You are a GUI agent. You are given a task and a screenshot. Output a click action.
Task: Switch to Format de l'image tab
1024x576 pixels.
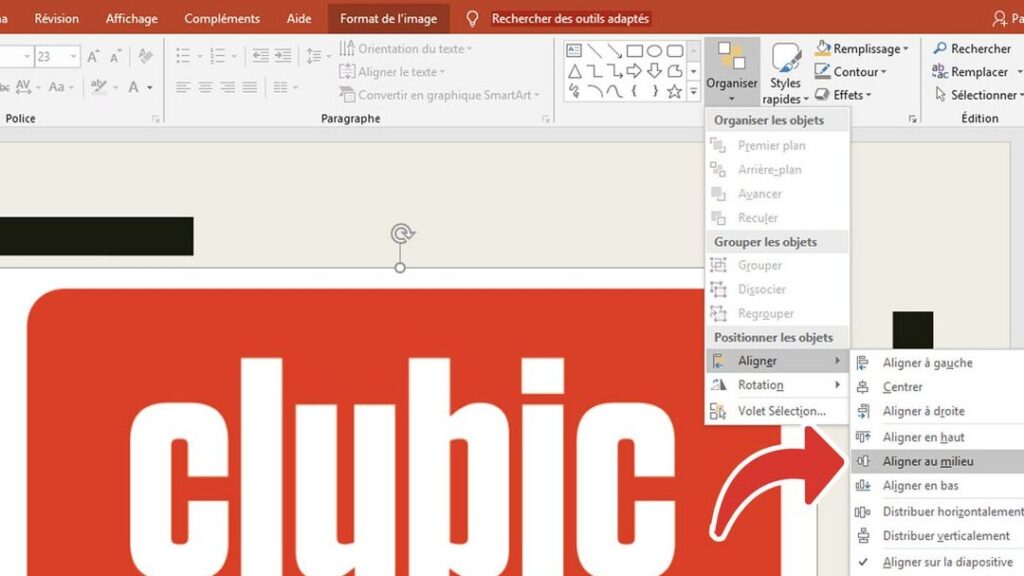point(389,18)
